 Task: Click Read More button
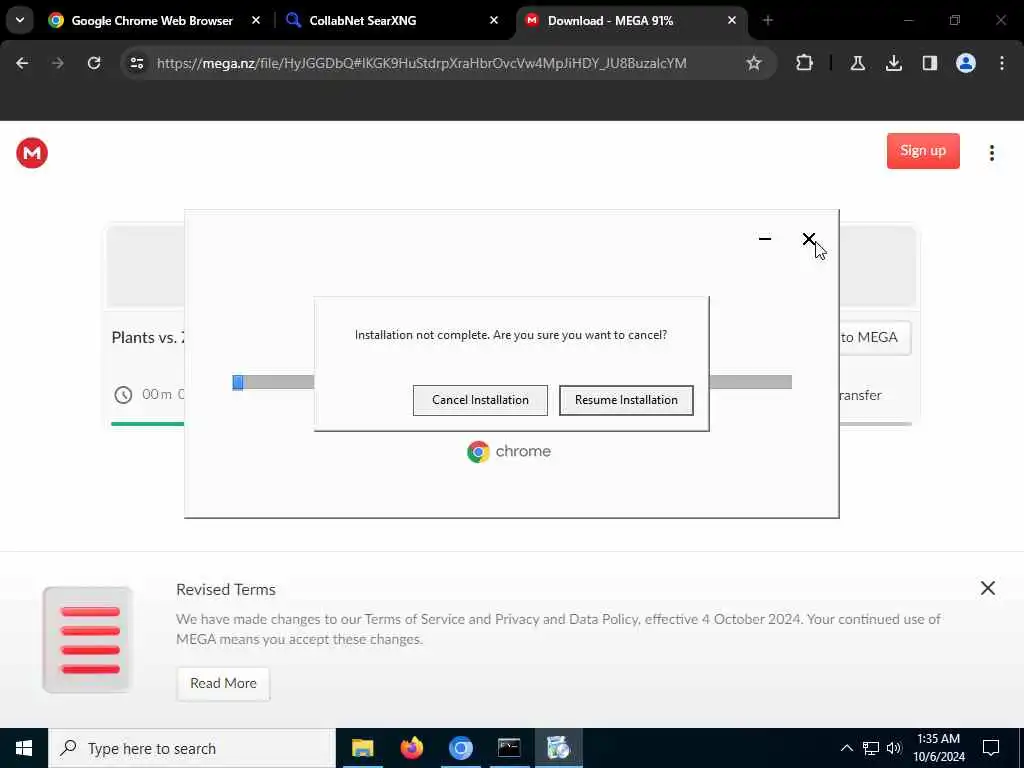(223, 683)
